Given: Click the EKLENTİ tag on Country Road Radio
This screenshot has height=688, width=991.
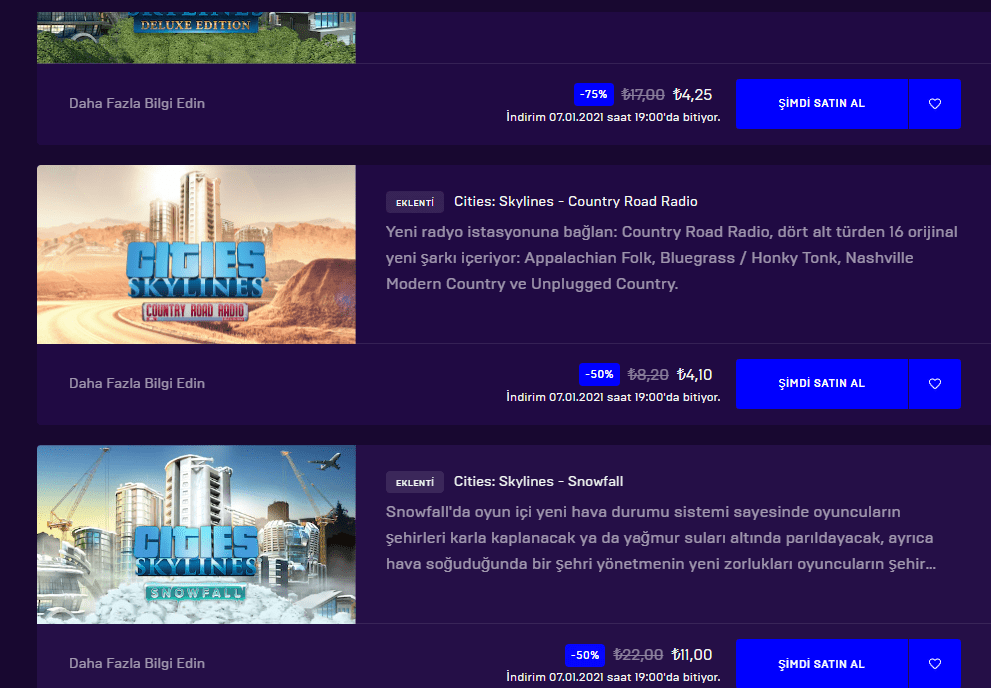Looking at the screenshot, I should point(415,202).
